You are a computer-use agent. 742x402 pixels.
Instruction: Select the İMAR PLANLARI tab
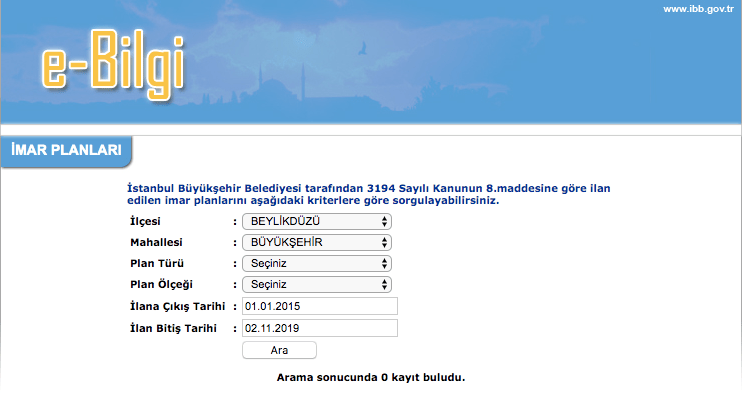pyautogui.click(x=66, y=150)
